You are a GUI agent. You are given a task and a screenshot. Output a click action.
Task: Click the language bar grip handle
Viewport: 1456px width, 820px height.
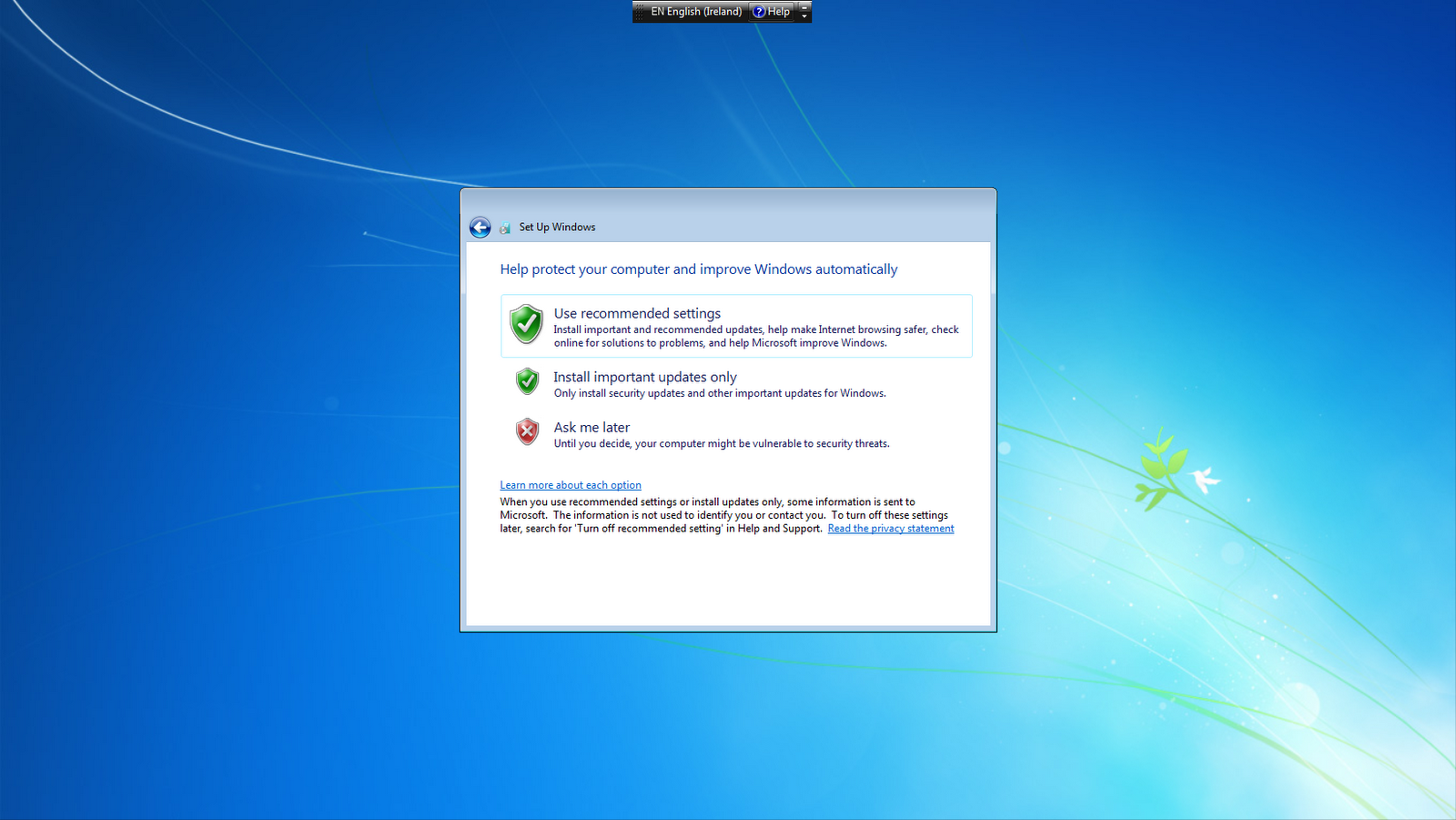[640, 12]
